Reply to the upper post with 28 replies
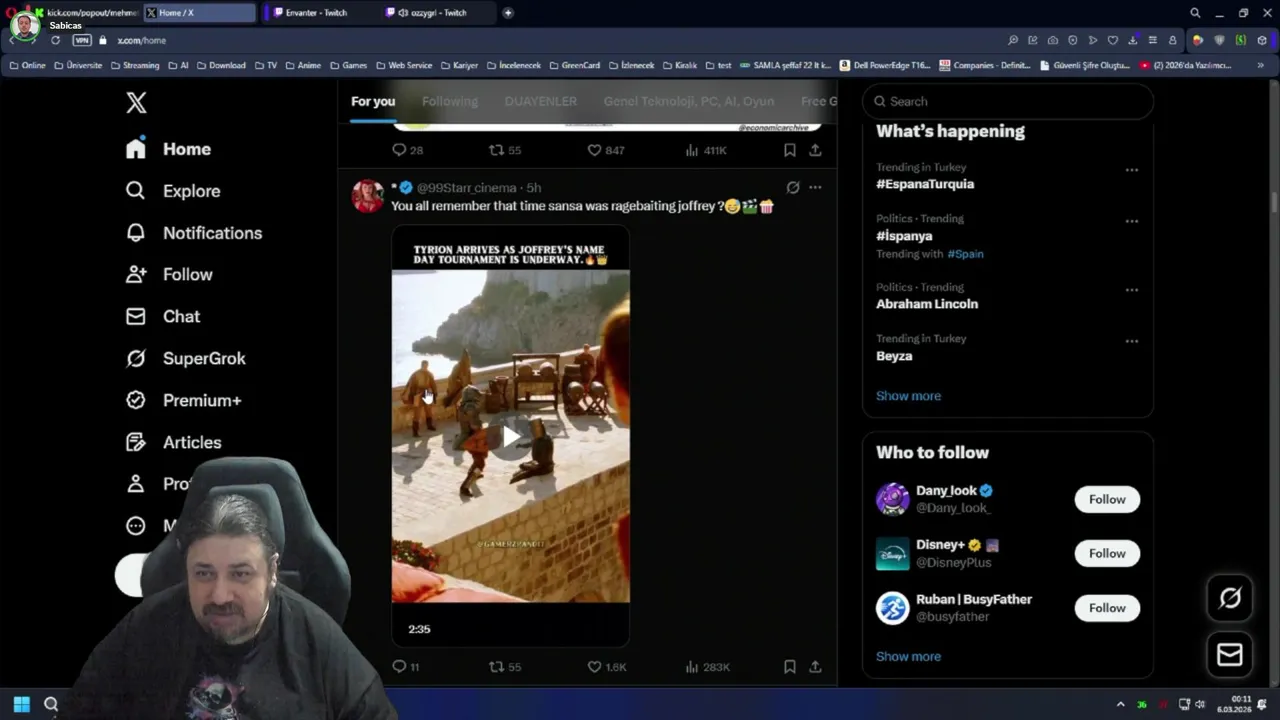 [x=407, y=150]
